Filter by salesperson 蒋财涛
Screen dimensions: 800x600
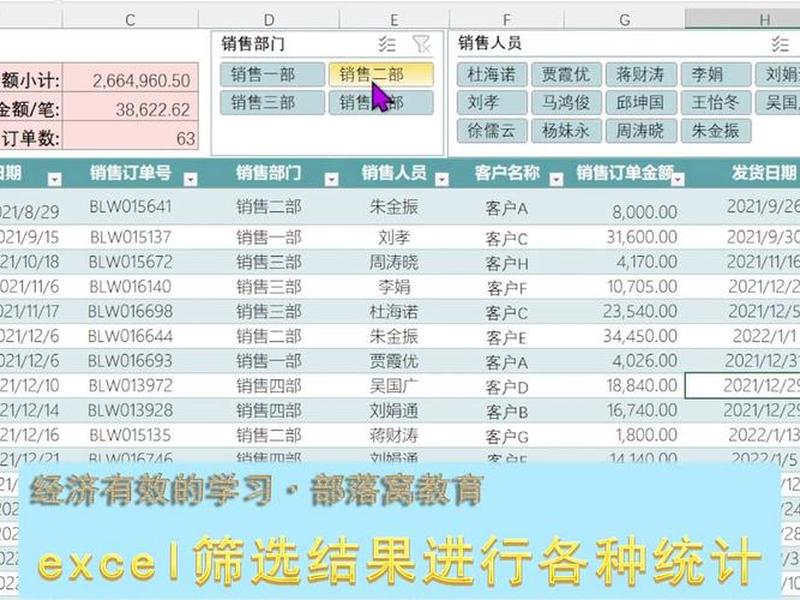641,74
